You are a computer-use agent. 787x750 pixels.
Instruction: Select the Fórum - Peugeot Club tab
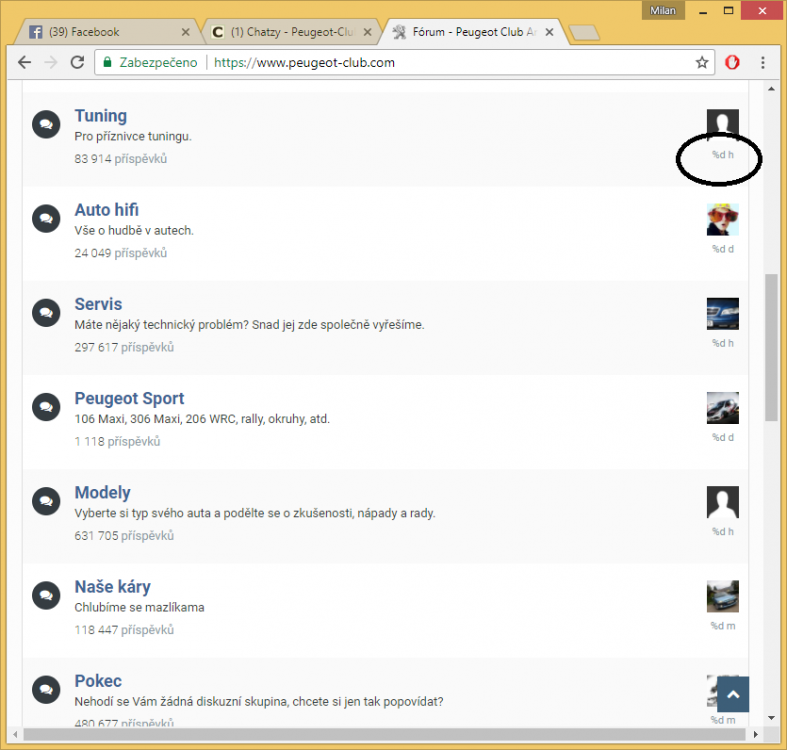473,32
